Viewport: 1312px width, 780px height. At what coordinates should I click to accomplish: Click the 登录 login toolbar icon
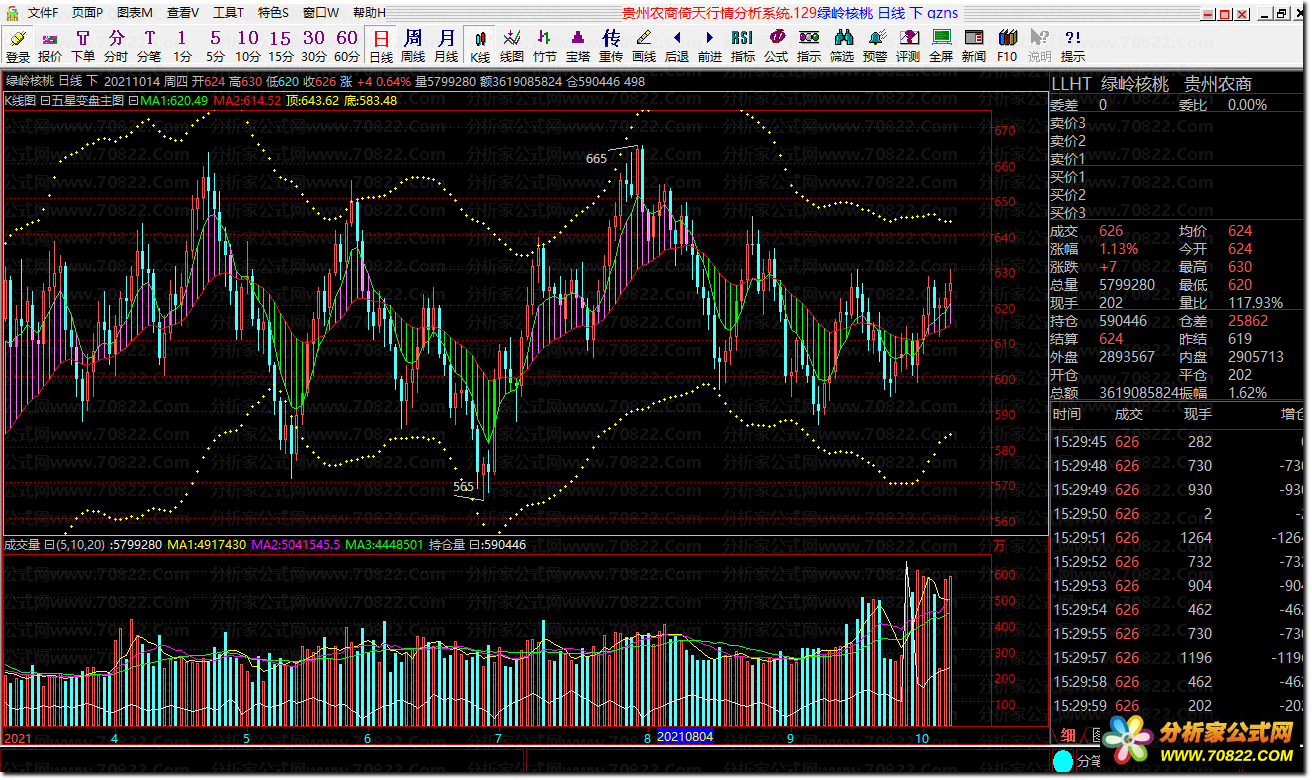coord(18,45)
